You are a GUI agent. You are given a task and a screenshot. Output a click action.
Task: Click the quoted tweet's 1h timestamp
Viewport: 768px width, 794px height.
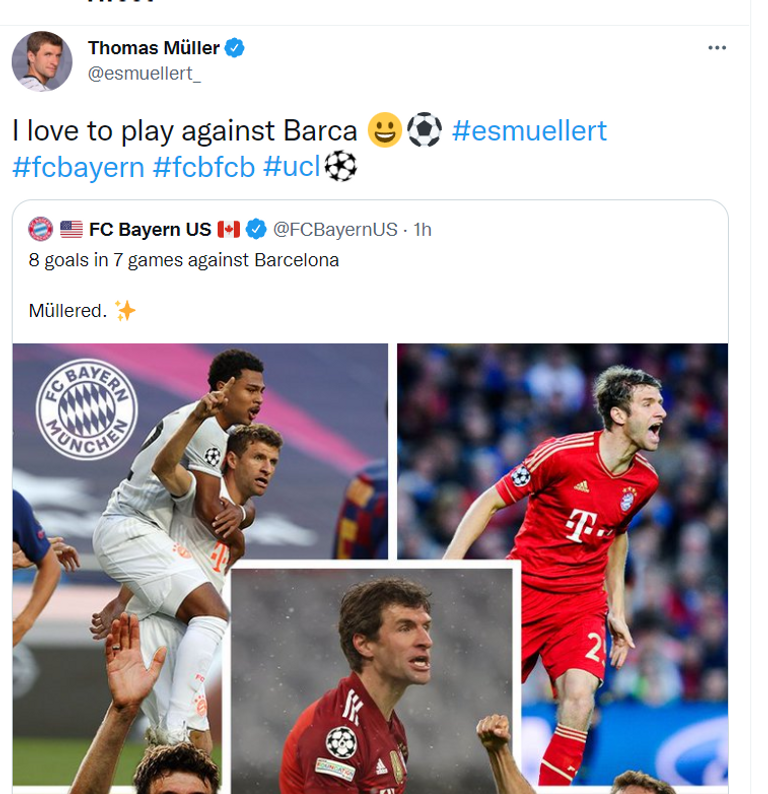pyautogui.click(x=422, y=229)
